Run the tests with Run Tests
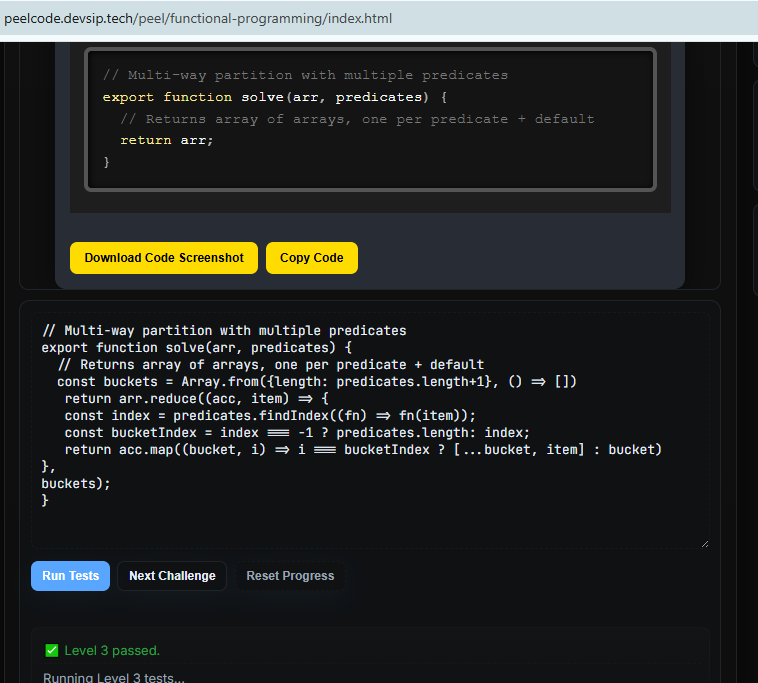The image size is (758, 683). [71, 576]
